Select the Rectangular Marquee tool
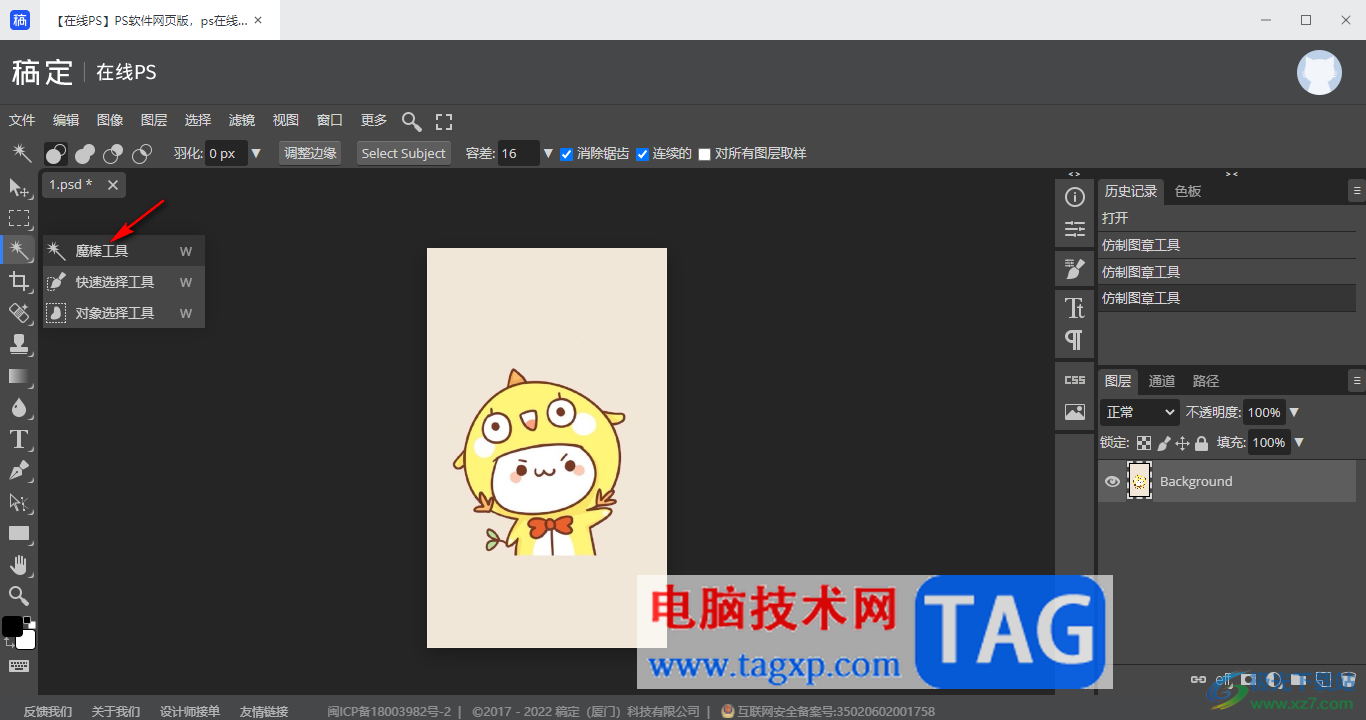This screenshot has width=1366, height=720. coord(19,218)
